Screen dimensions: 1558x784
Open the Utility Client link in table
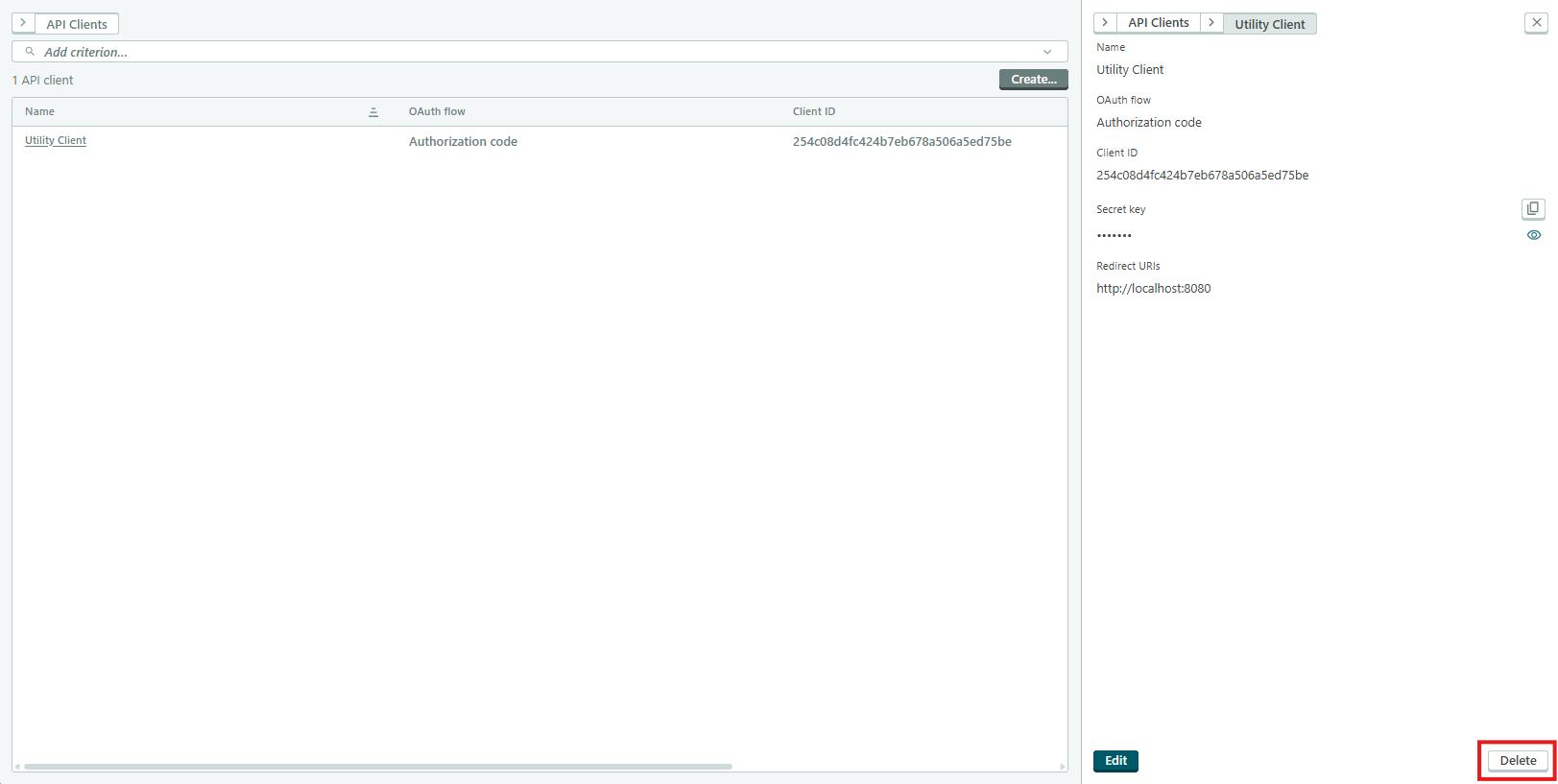tap(56, 141)
